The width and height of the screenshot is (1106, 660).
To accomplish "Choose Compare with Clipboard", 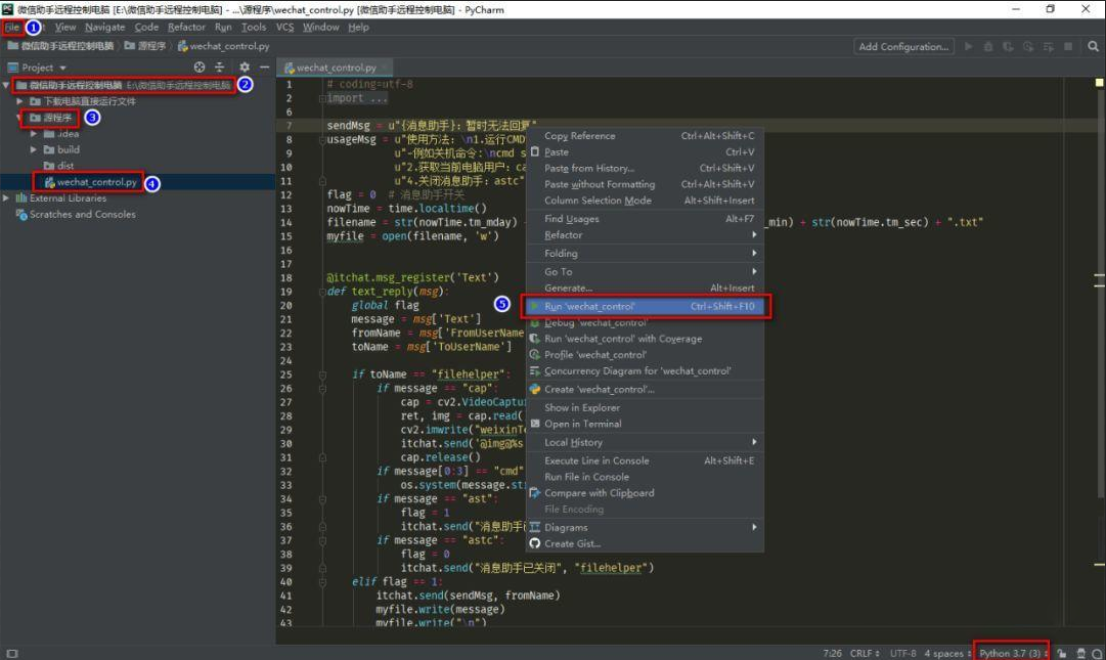I will click(x=645, y=493).
